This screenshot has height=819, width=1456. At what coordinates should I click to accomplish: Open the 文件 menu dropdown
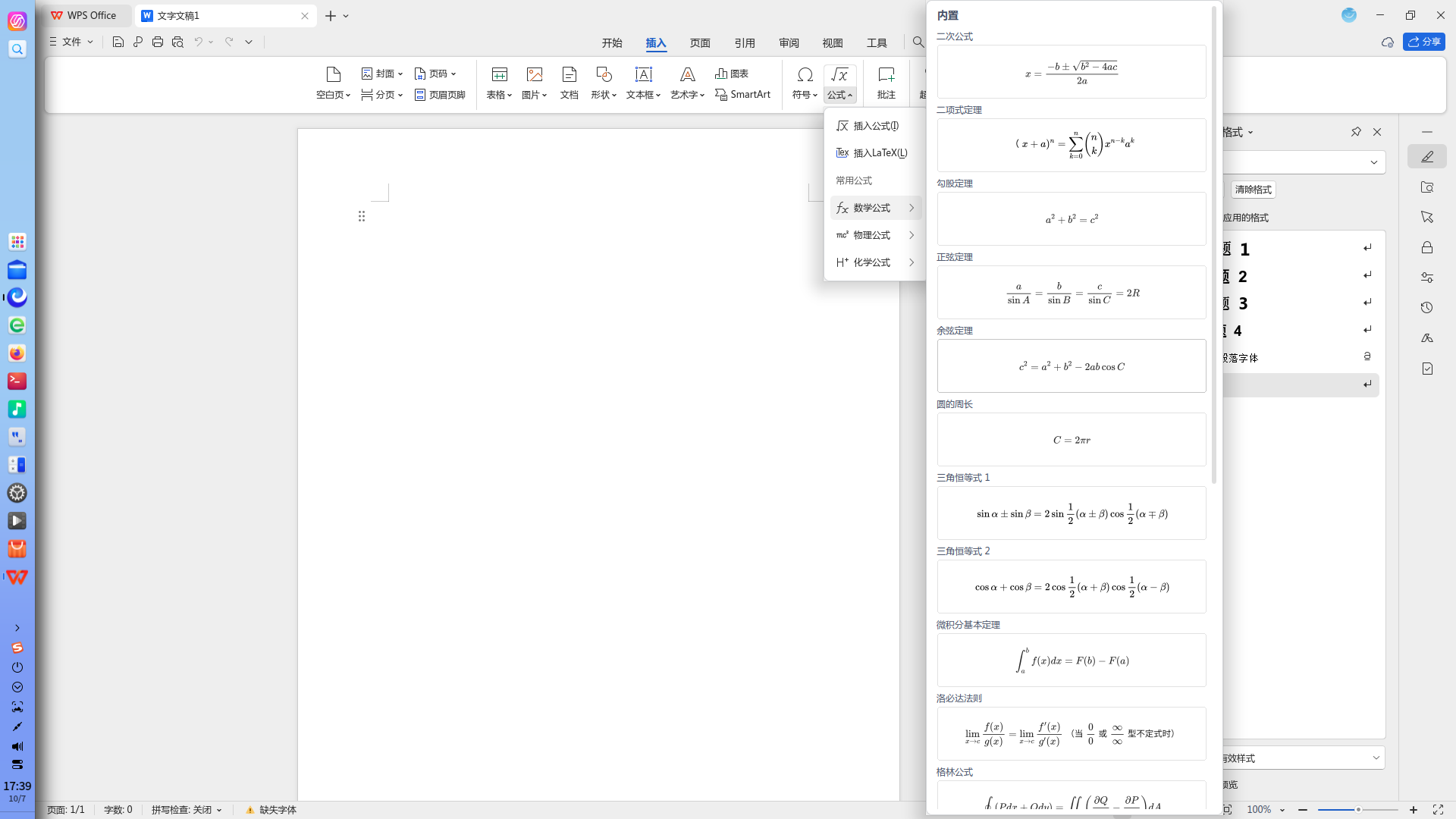tap(71, 42)
